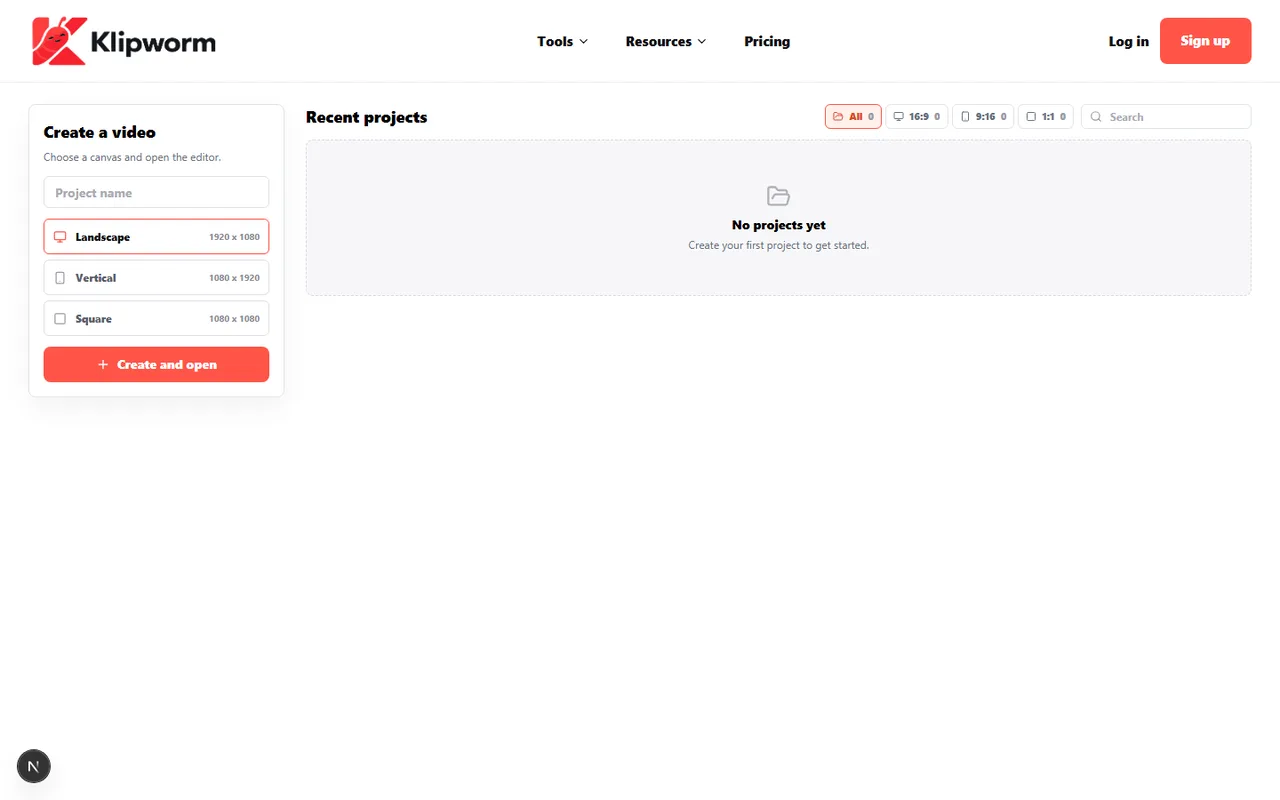This screenshot has width=1280, height=800.
Task: Click the Klipworm logo
Action: point(124,41)
